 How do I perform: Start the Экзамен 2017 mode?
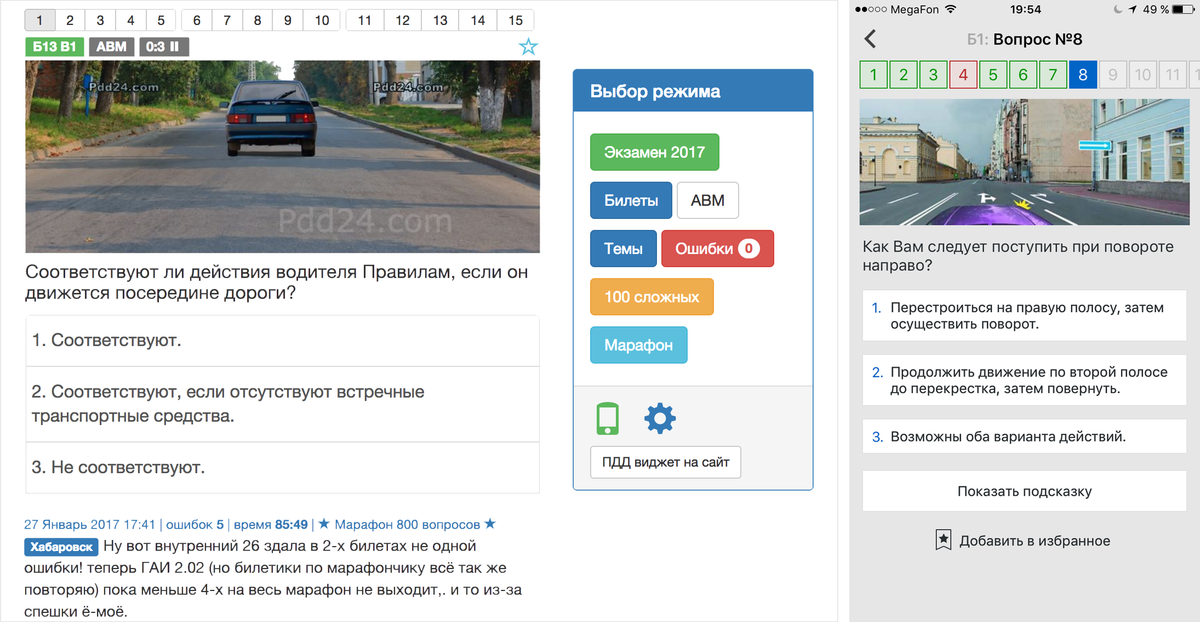(654, 152)
